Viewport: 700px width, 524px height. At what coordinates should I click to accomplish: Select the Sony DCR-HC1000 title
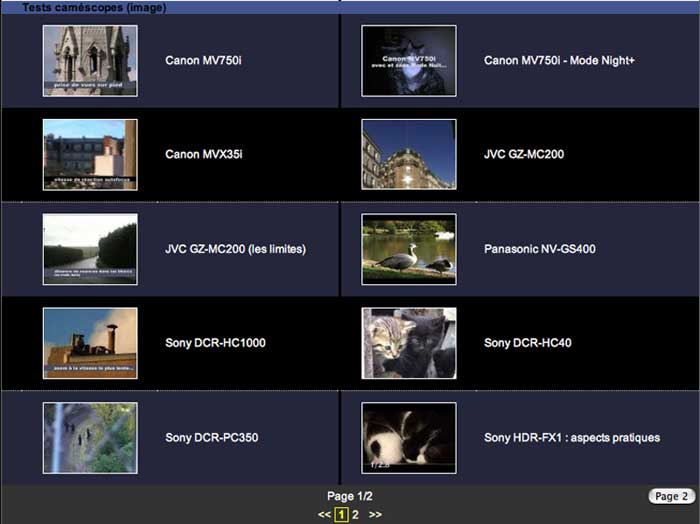click(x=215, y=343)
